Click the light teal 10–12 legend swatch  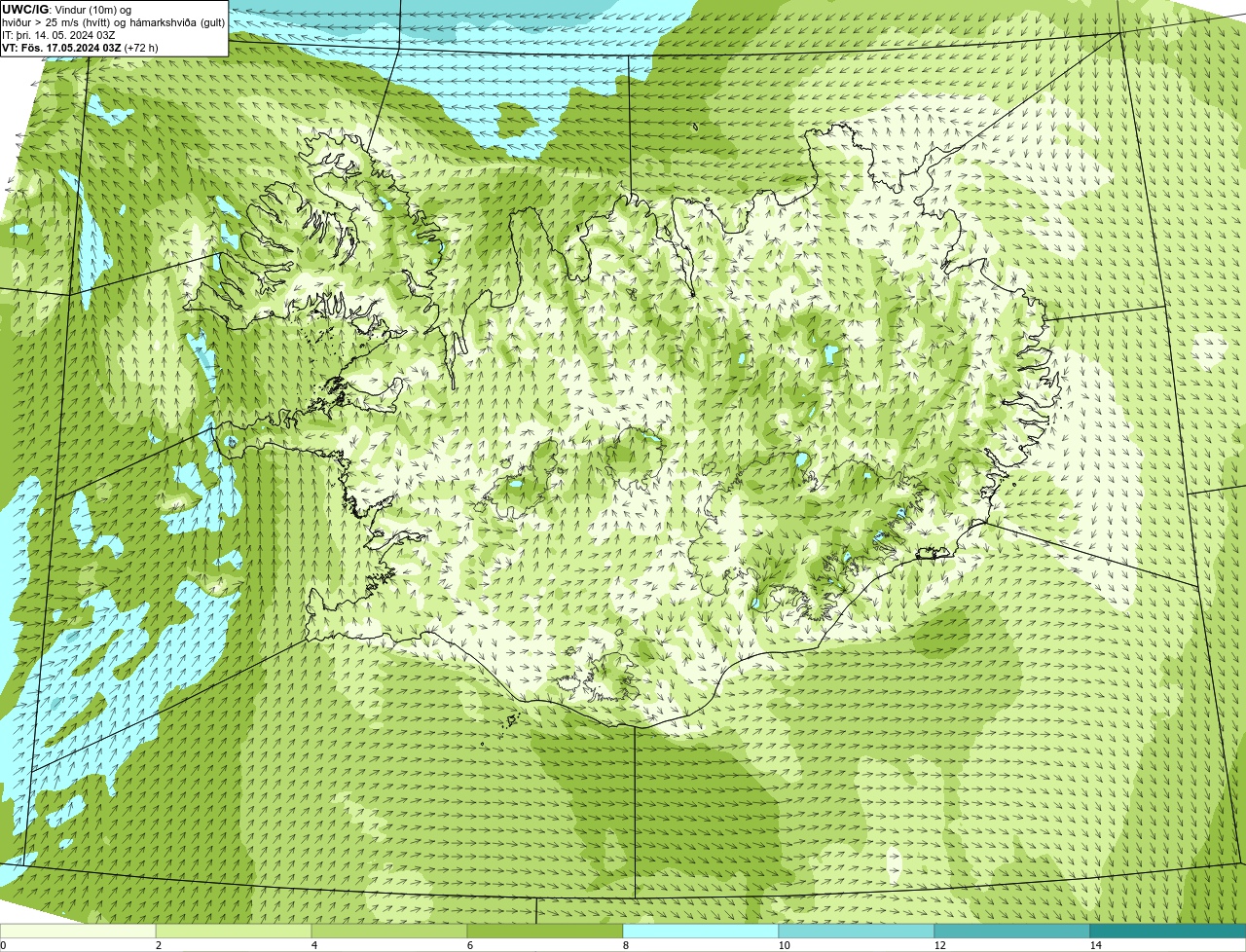pos(857,931)
